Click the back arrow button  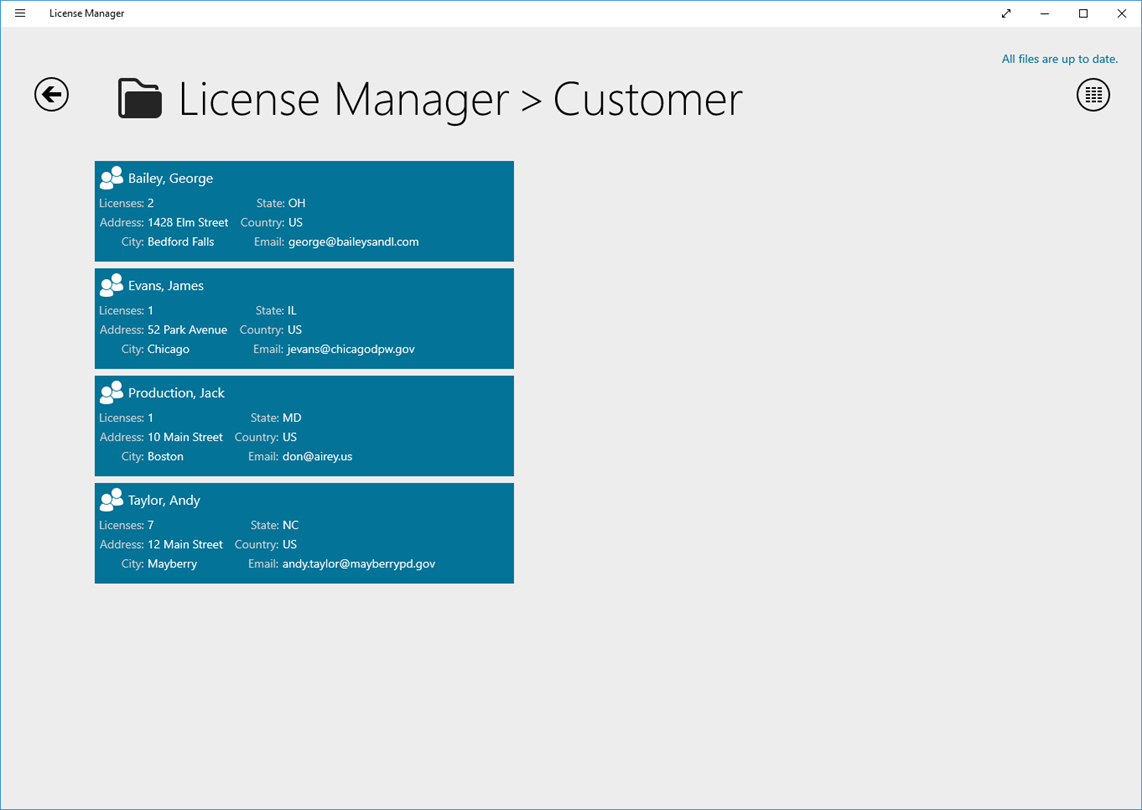(x=52, y=95)
